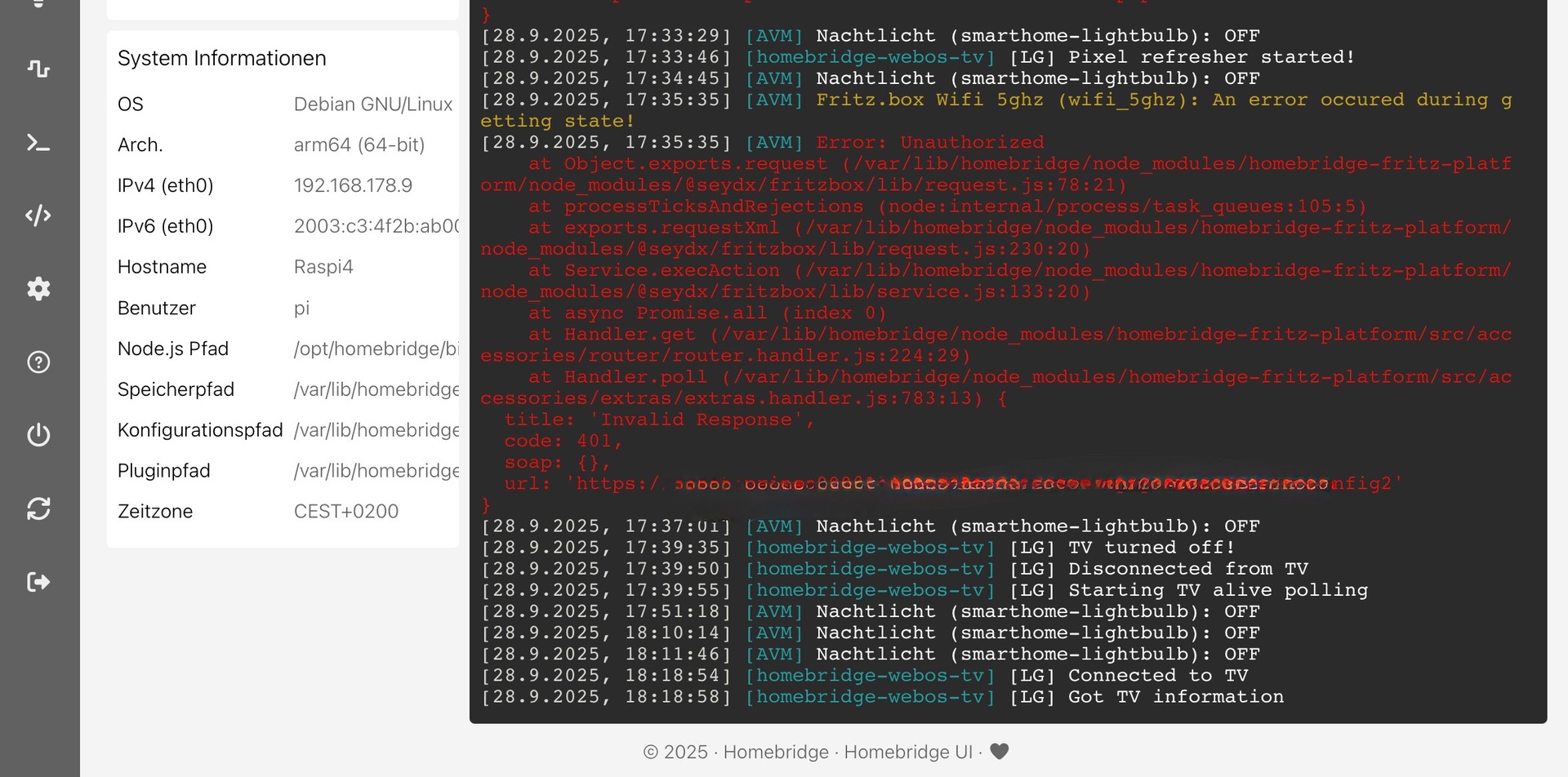Image resolution: width=1568 pixels, height=777 pixels.
Task: Click the IPv6 (eth0) address value
Action: (376, 226)
